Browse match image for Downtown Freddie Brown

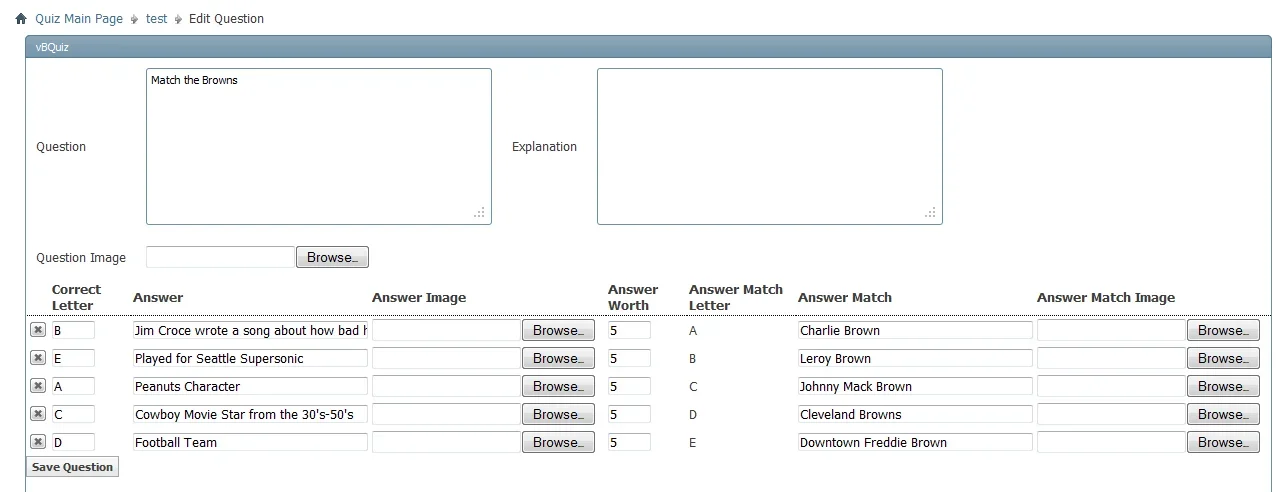[1222, 442]
